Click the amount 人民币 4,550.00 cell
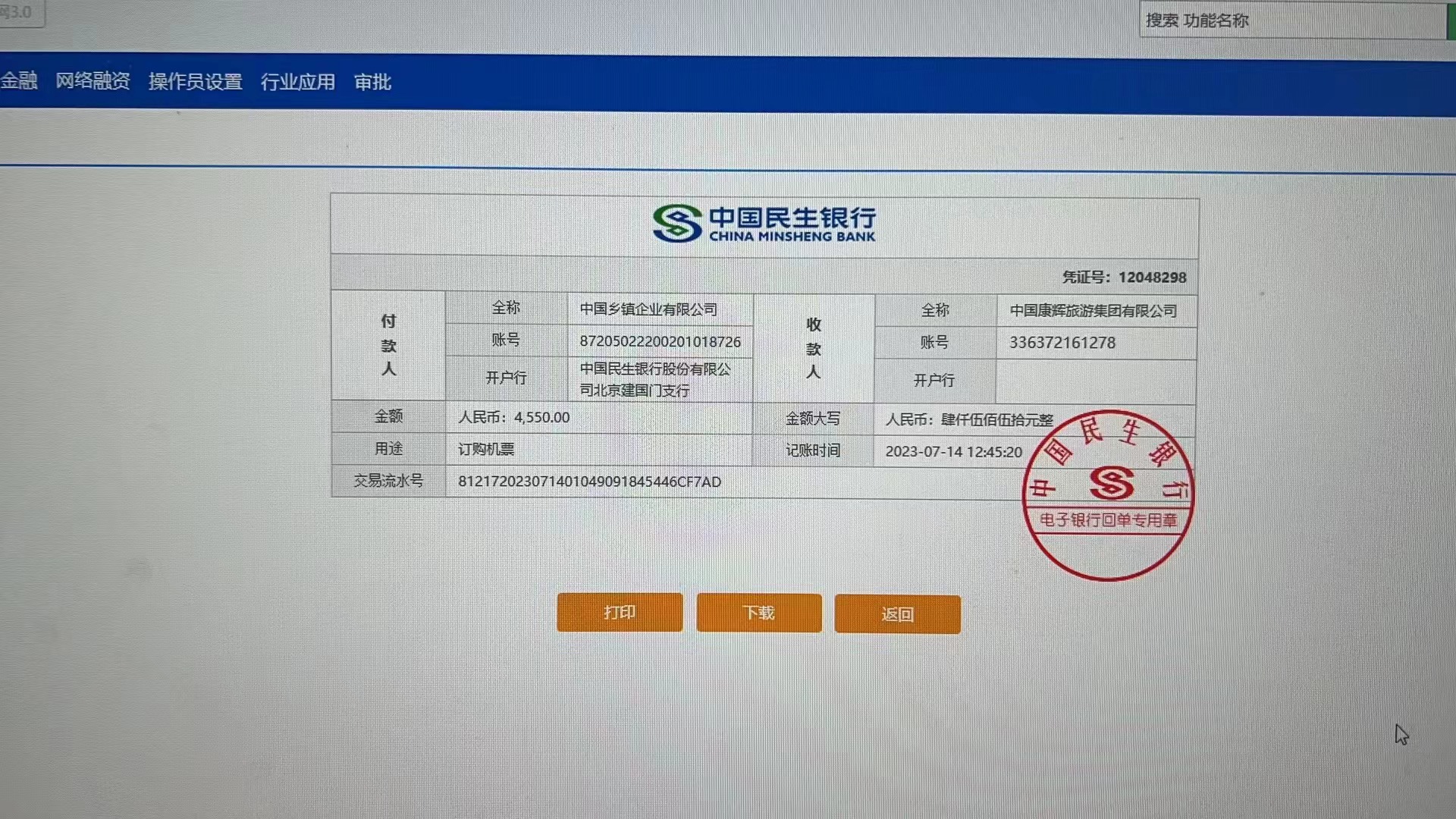 click(514, 417)
